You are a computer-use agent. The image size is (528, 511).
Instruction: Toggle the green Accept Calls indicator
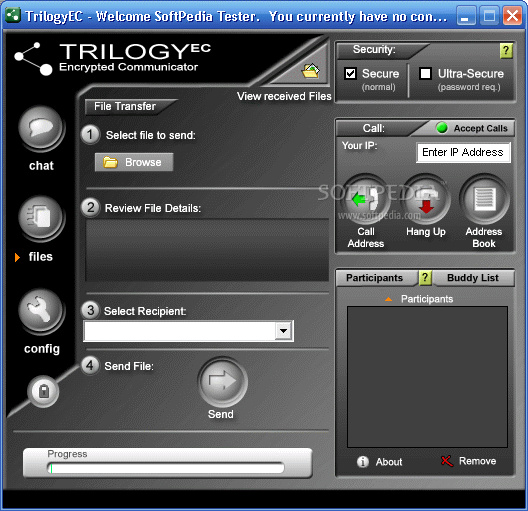pos(442,128)
